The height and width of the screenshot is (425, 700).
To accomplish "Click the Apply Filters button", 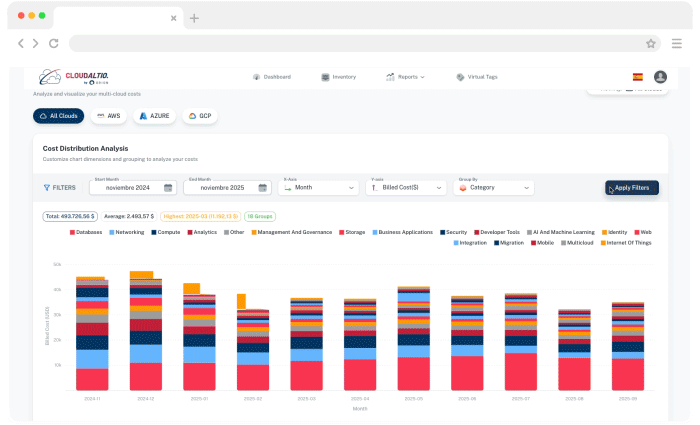I will coord(632,187).
